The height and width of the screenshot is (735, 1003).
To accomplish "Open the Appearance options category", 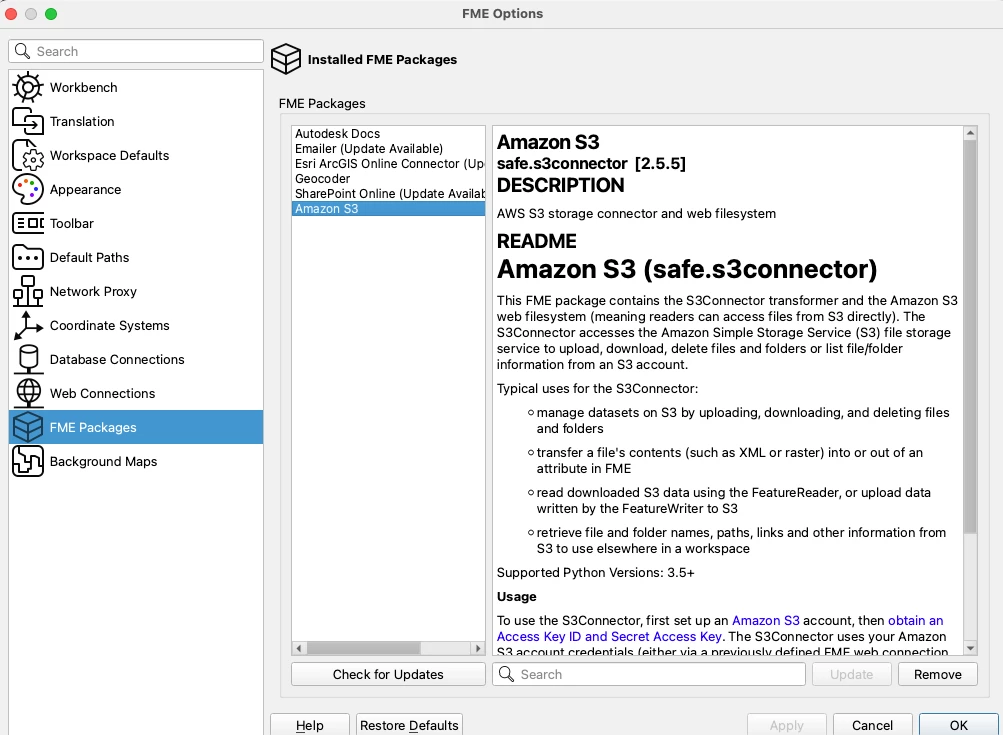I will click(x=136, y=189).
